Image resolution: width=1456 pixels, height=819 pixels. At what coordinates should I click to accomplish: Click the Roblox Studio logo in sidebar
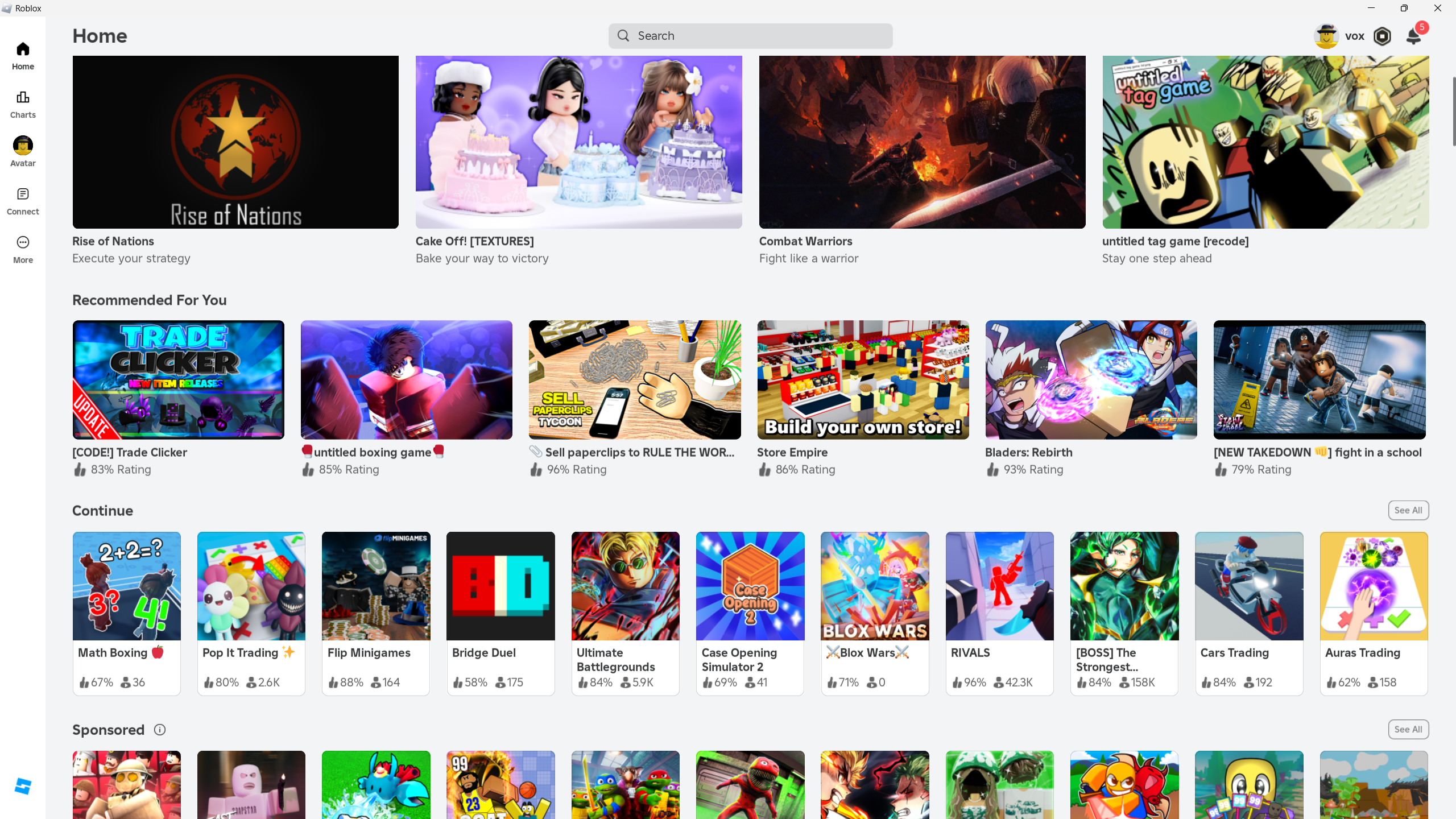click(x=23, y=787)
